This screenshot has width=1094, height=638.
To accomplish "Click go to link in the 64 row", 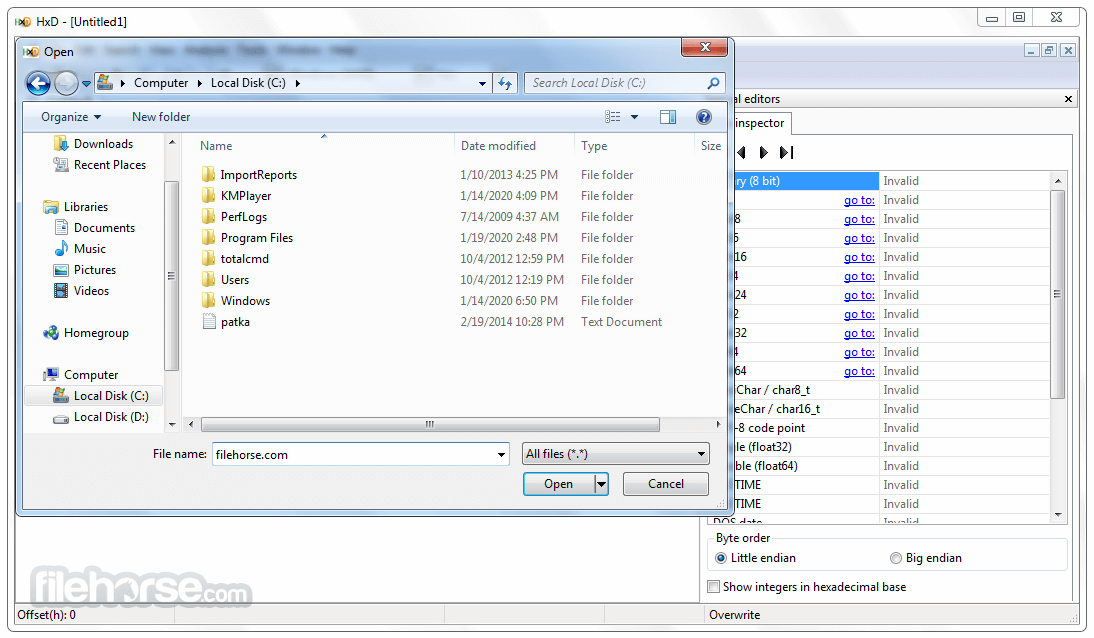I will [859, 371].
